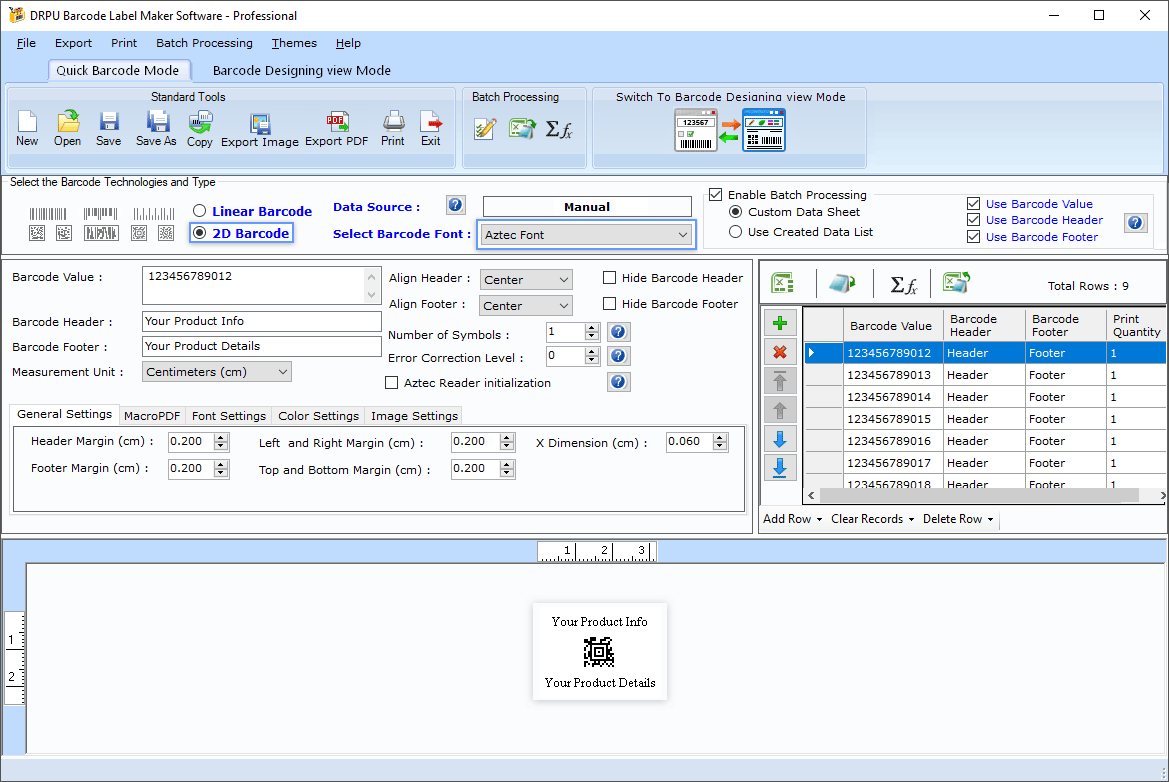Increase Header Margin spinner value

(221, 438)
